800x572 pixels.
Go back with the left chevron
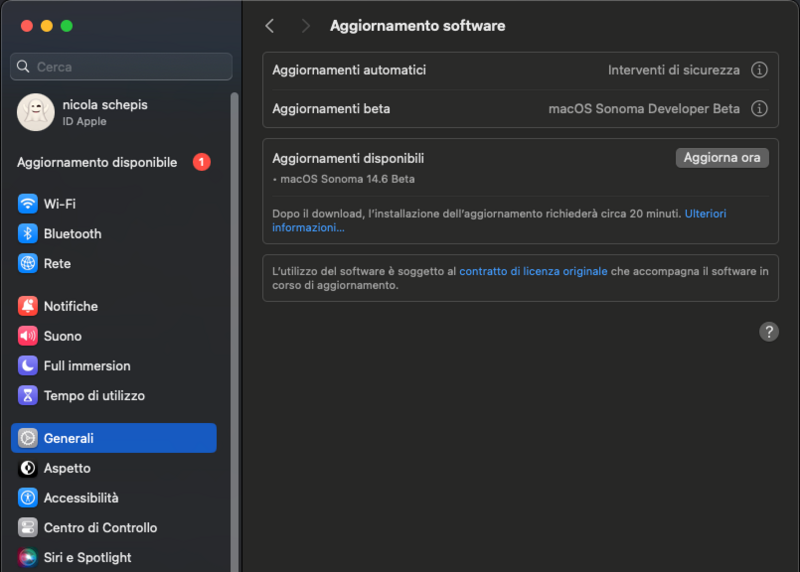click(270, 26)
